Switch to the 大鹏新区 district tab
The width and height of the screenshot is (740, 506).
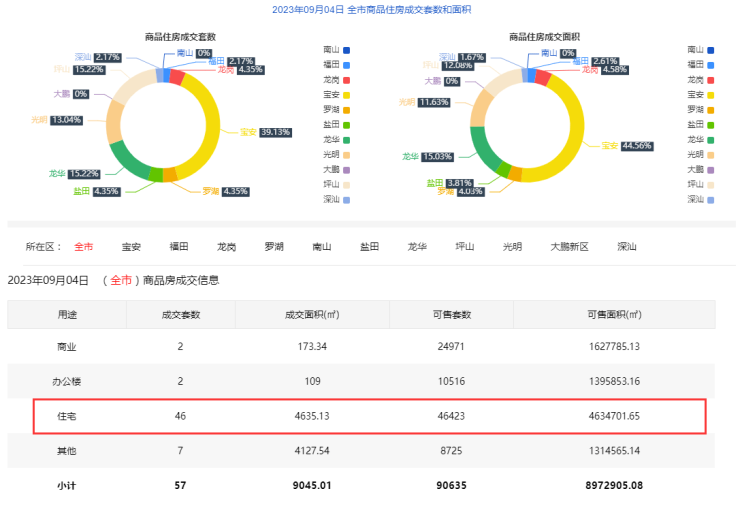click(x=570, y=246)
